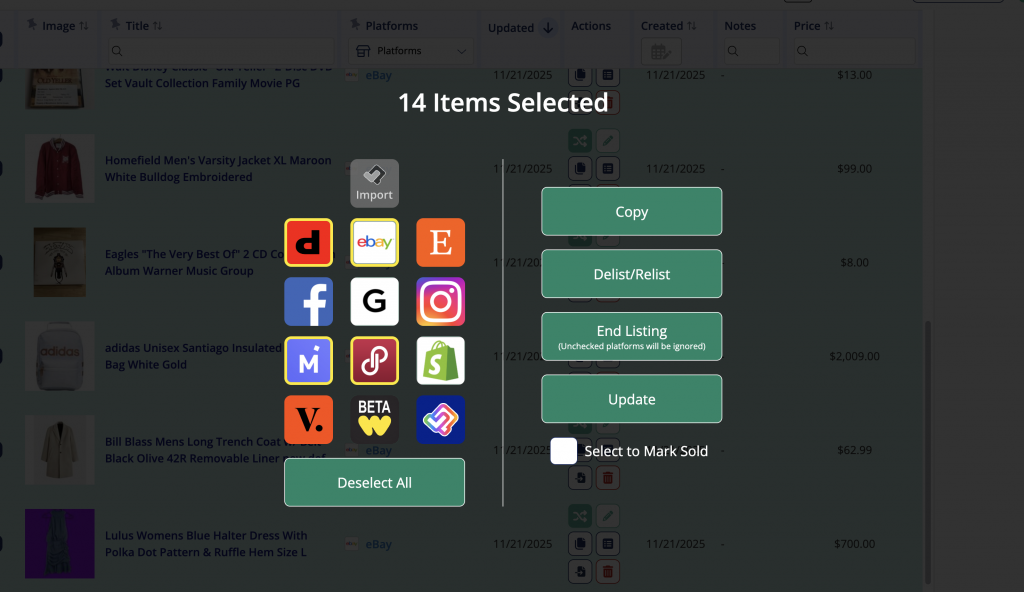The height and width of the screenshot is (592, 1024).
Task: Choose the Facebook marketplace icon
Action: [x=308, y=302]
